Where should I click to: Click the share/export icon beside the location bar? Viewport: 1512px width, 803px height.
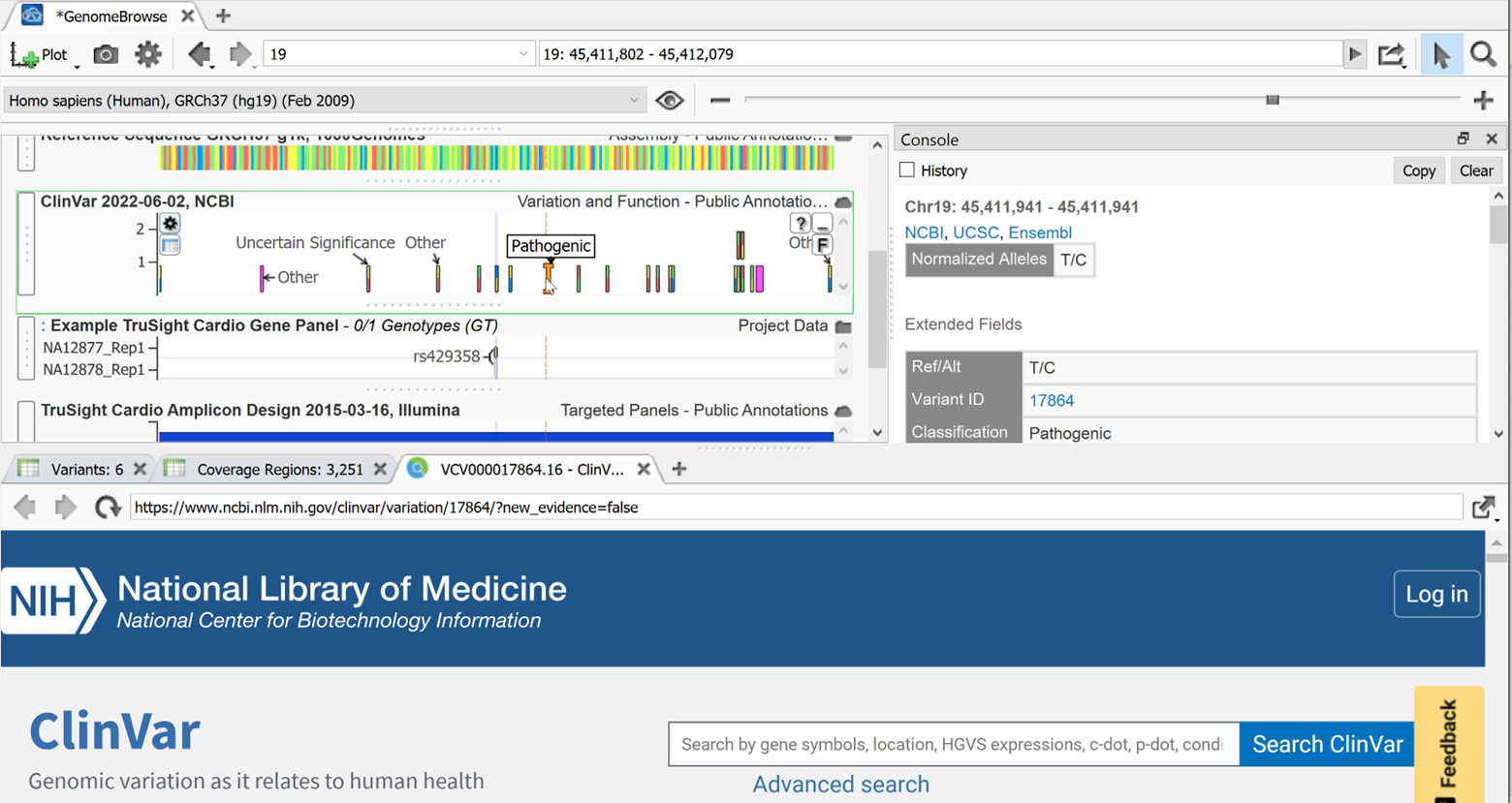click(x=1393, y=56)
